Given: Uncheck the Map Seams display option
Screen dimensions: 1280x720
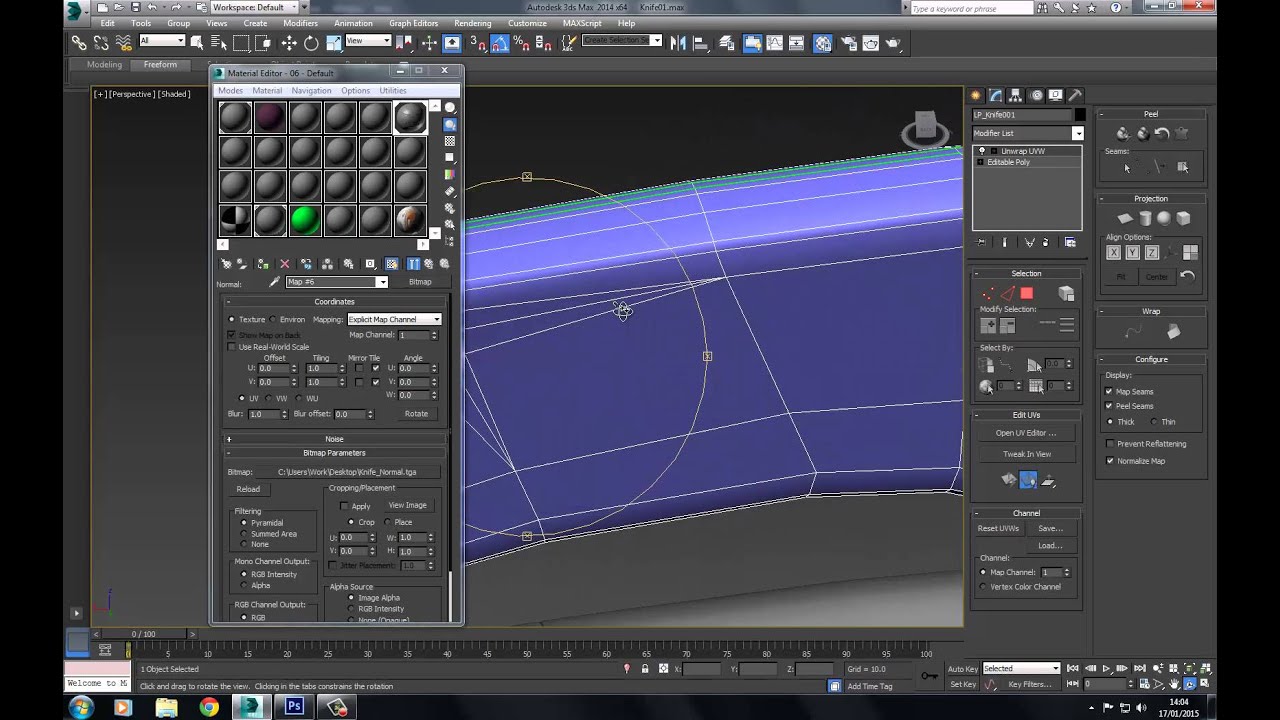Looking at the screenshot, I should click(1109, 391).
